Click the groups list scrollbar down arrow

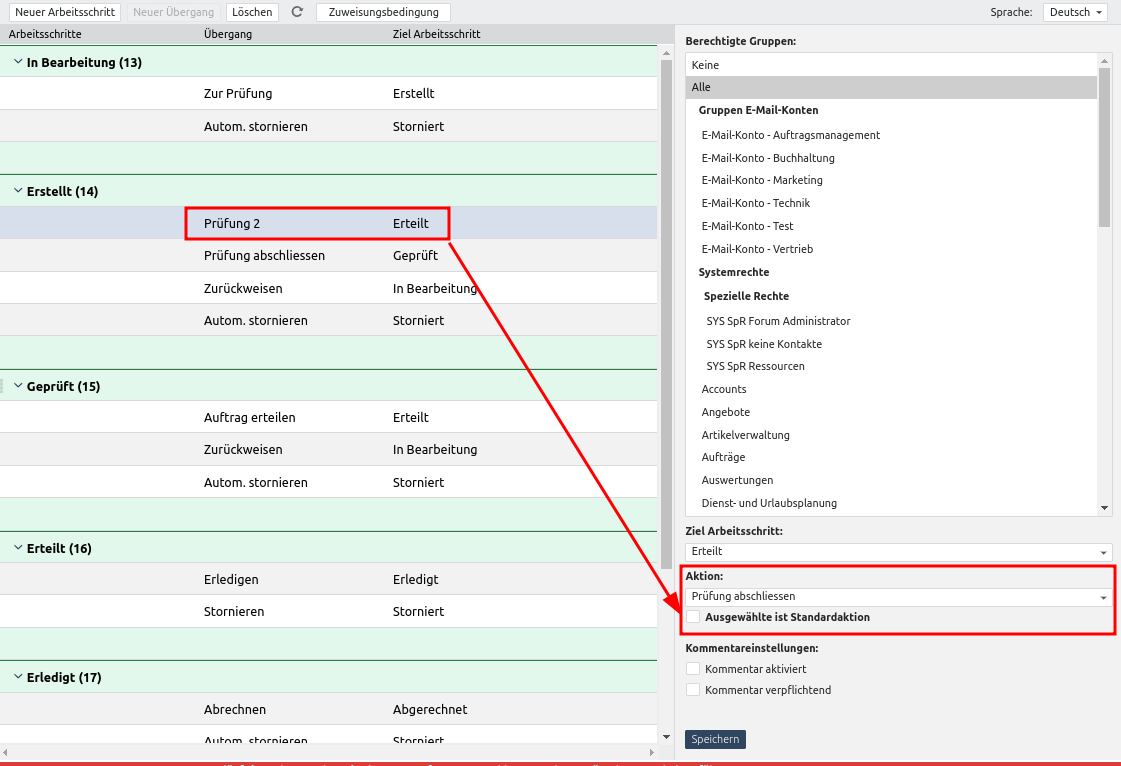pyautogui.click(x=1105, y=508)
